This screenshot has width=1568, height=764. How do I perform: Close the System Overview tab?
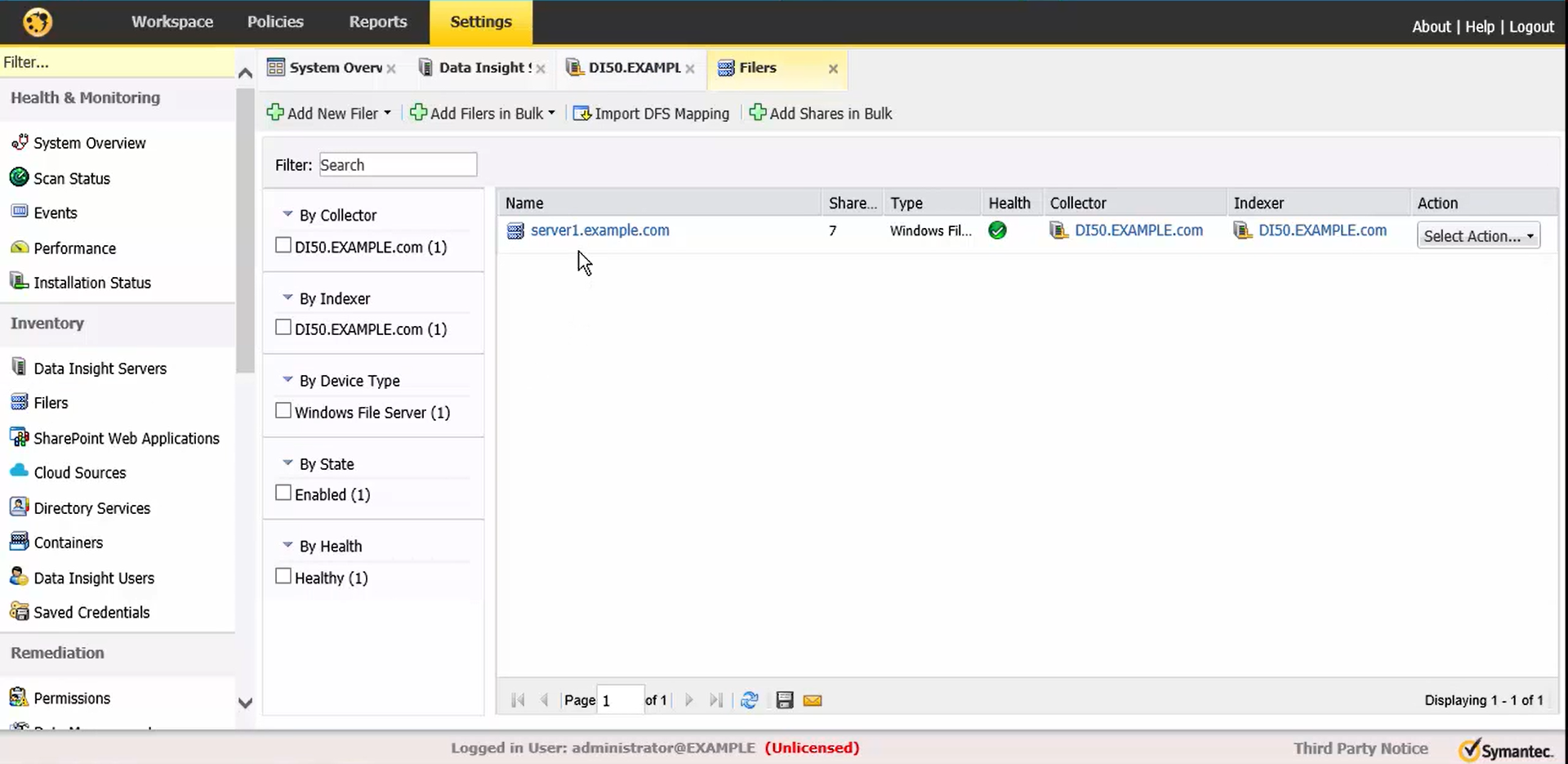click(x=391, y=69)
